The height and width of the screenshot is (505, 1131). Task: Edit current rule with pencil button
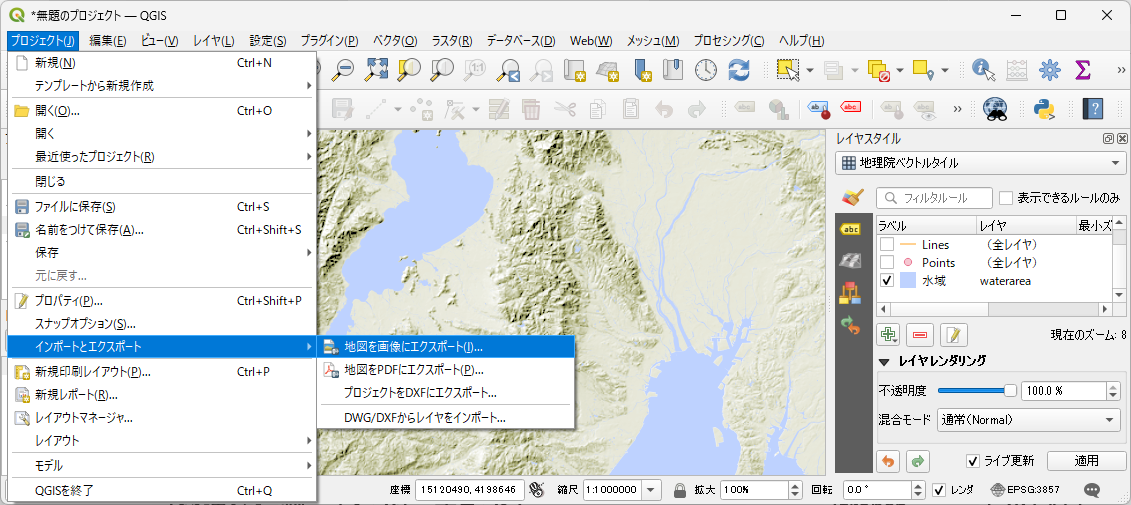coord(953,335)
